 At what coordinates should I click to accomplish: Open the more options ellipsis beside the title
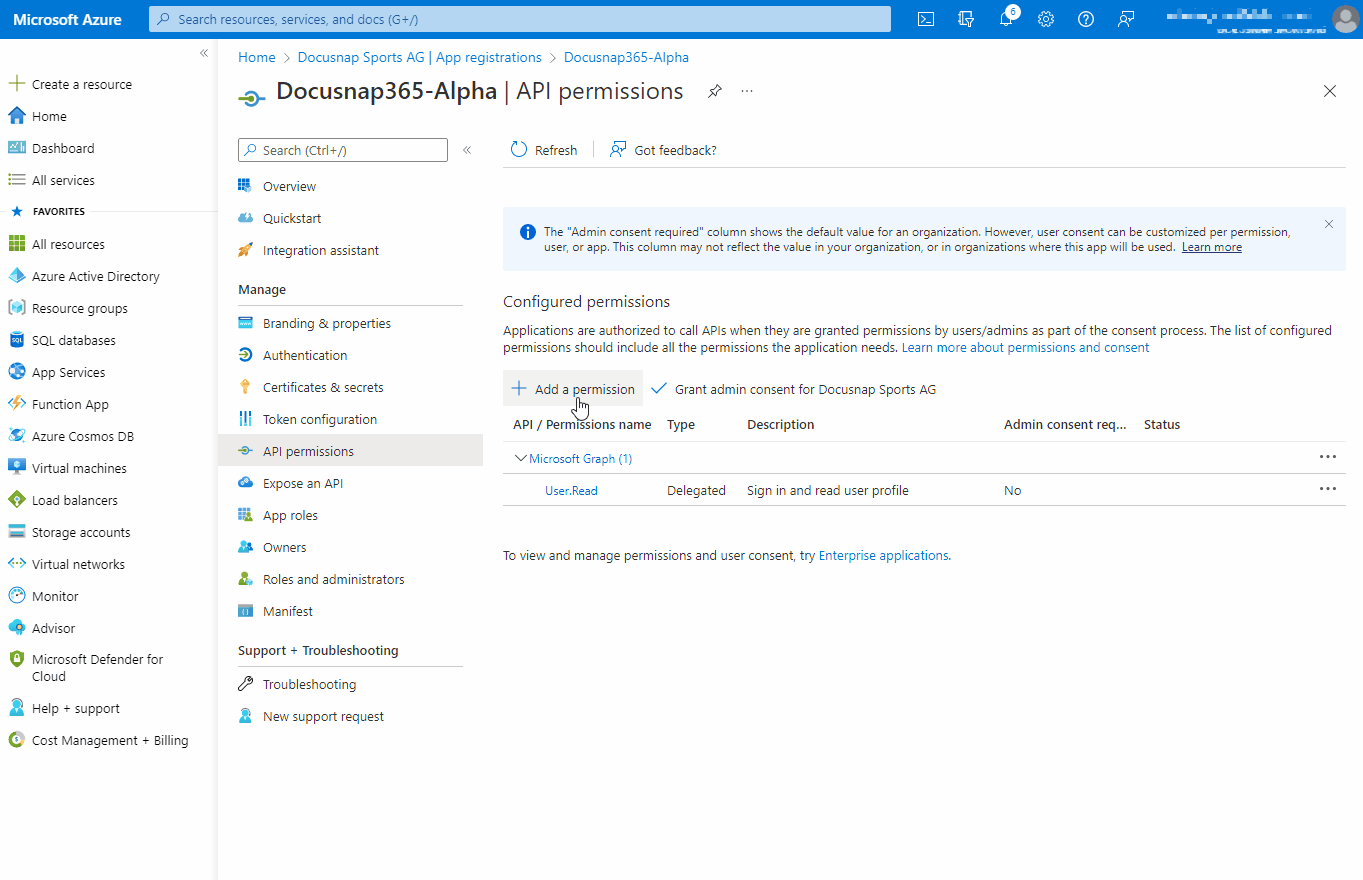tap(746, 91)
